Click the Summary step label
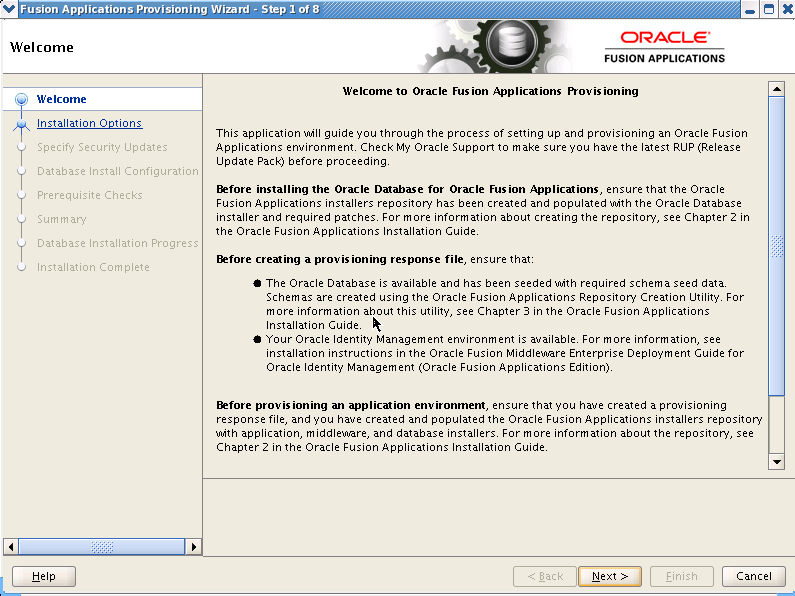 click(x=61, y=219)
